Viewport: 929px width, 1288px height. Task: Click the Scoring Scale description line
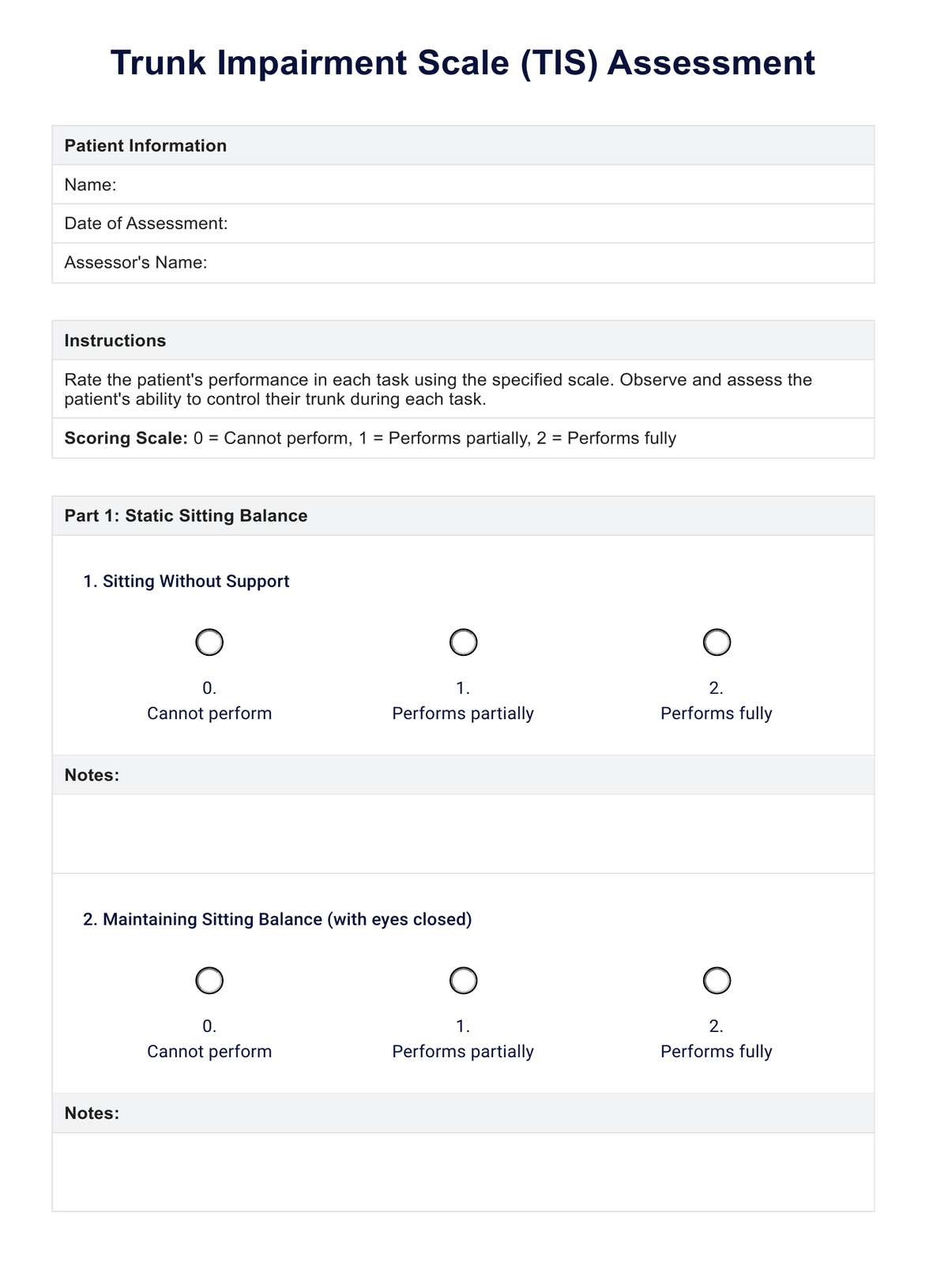(370, 438)
